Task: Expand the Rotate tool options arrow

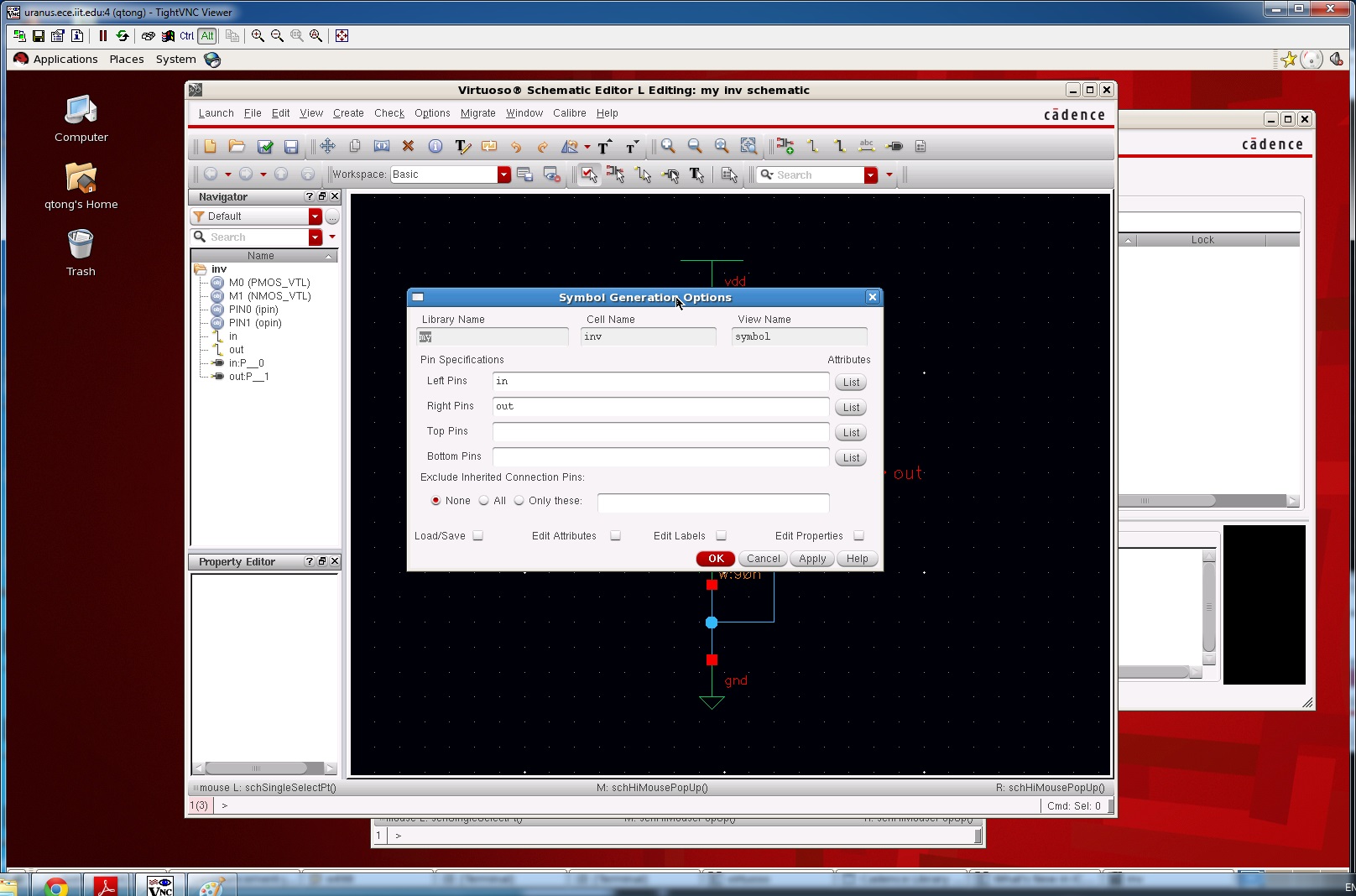Action: click(587, 147)
